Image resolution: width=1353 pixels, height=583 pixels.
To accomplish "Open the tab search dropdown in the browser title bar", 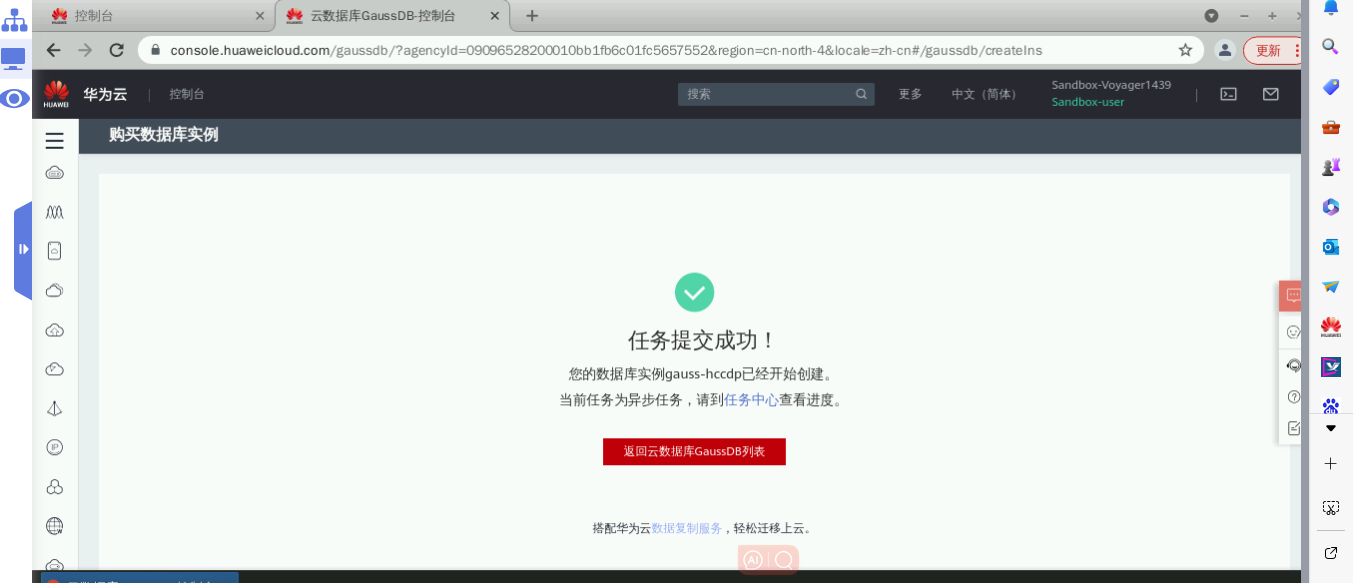I will pyautogui.click(x=1211, y=16).
